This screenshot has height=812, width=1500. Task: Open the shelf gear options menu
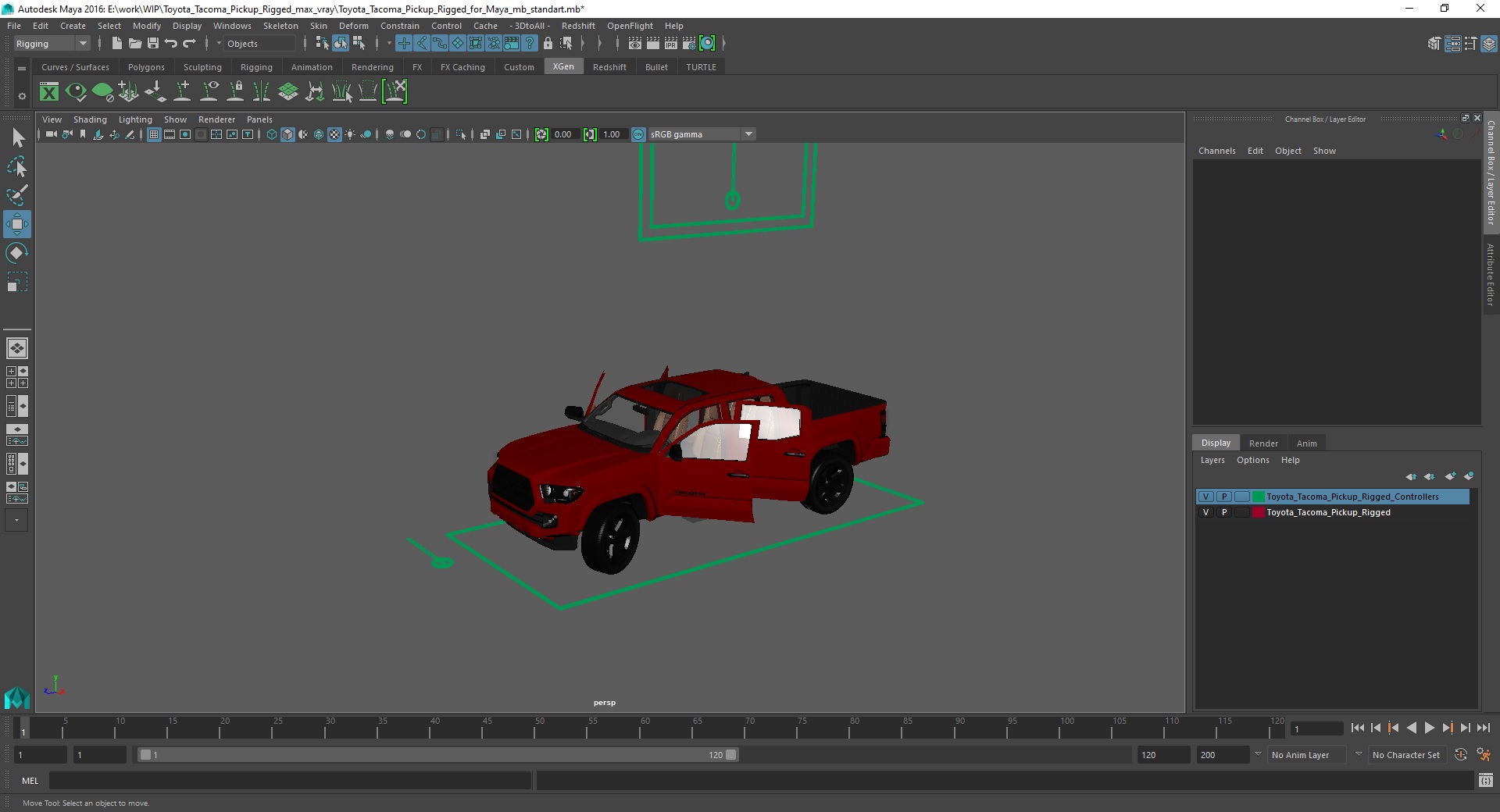(x=22, y=96)
